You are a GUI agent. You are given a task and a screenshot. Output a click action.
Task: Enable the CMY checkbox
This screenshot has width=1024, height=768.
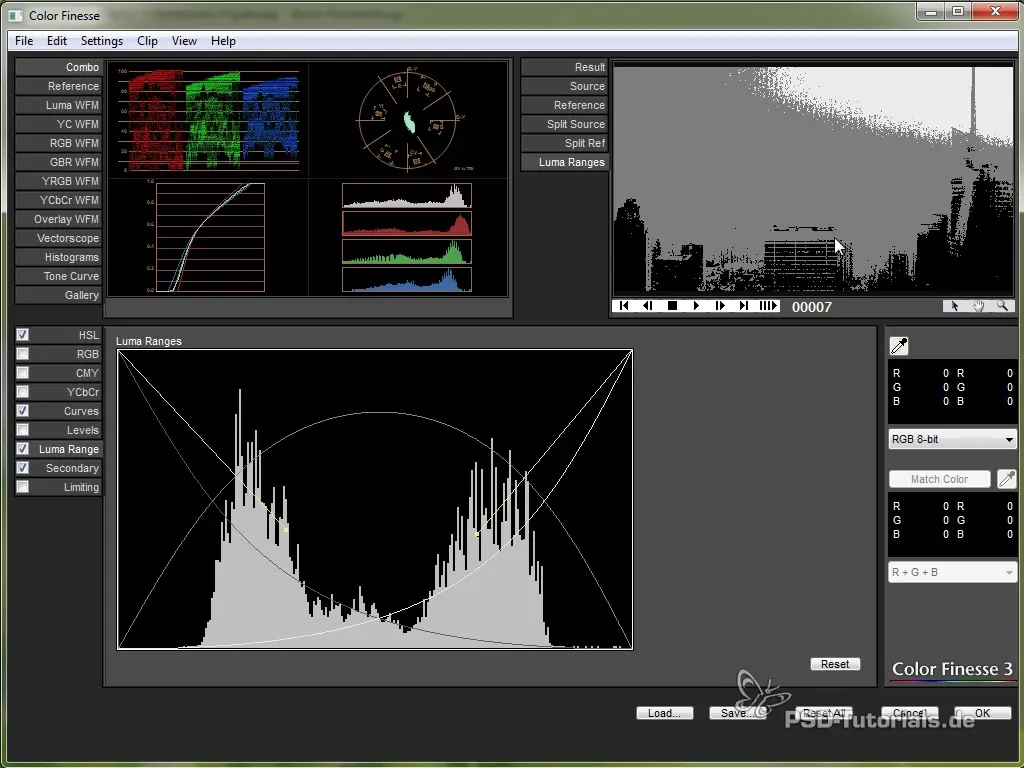pyautogui.click(x=23, y=372)
